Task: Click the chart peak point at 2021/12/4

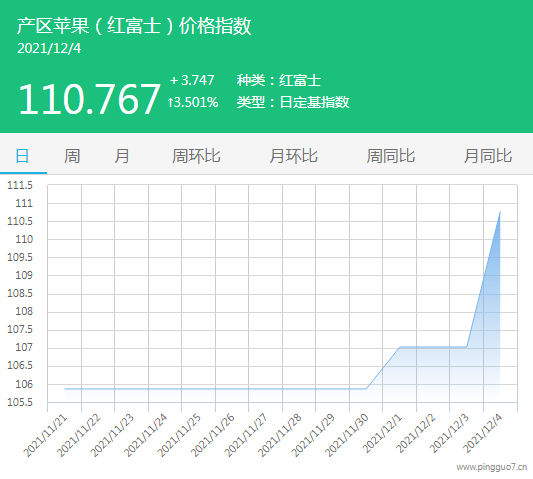Action: (500, 212)
